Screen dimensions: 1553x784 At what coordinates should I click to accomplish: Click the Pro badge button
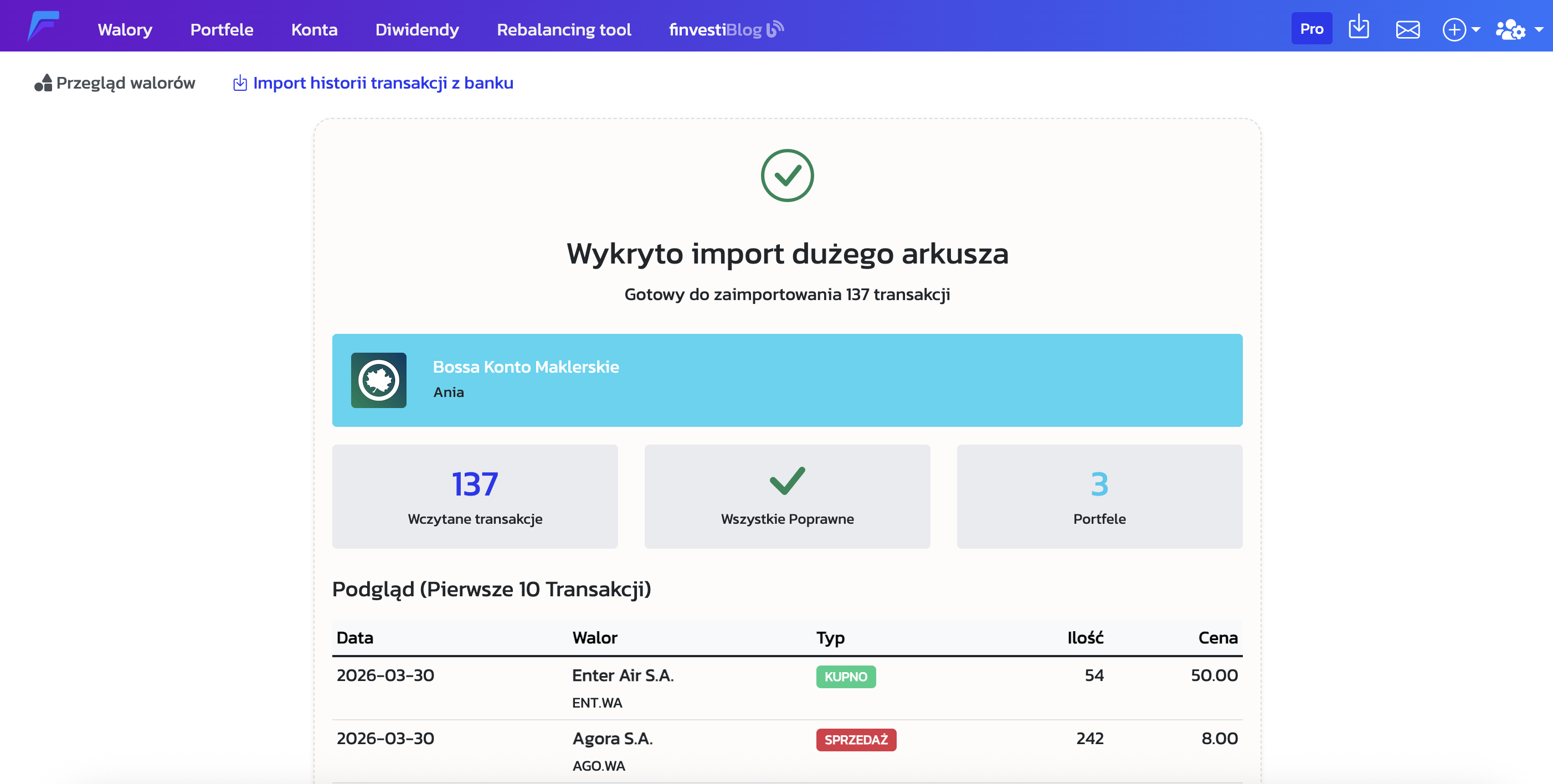coord(1312,28)
